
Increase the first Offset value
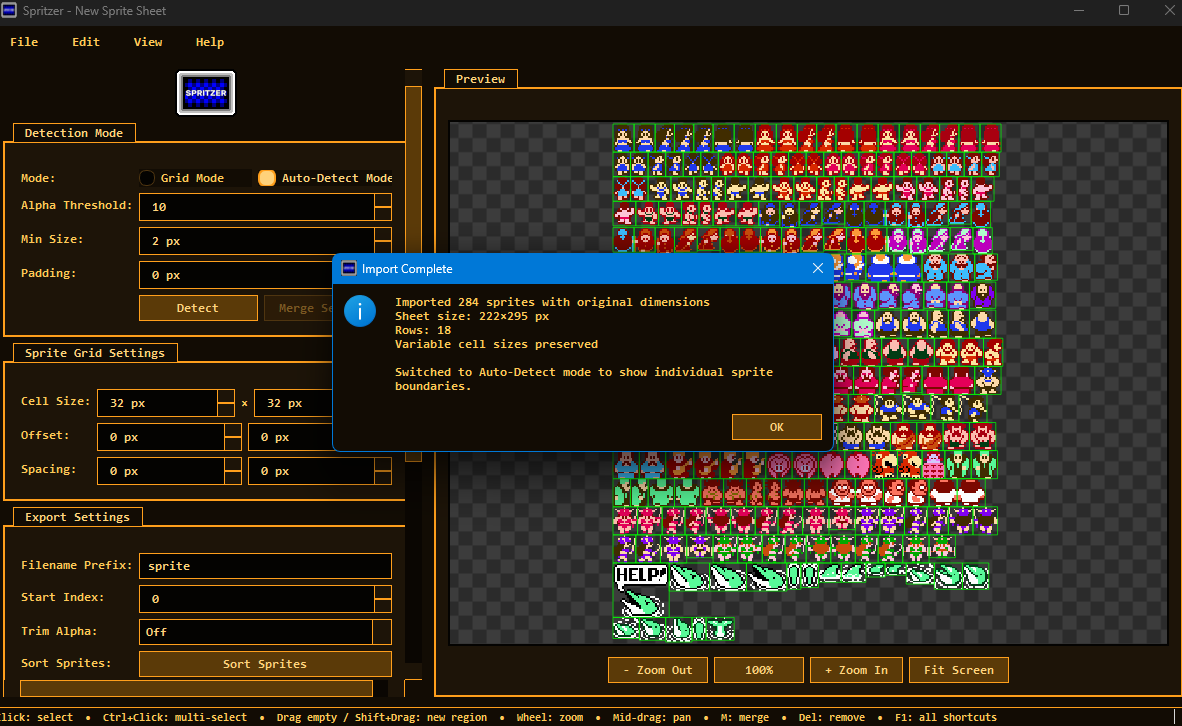point(233,430)
